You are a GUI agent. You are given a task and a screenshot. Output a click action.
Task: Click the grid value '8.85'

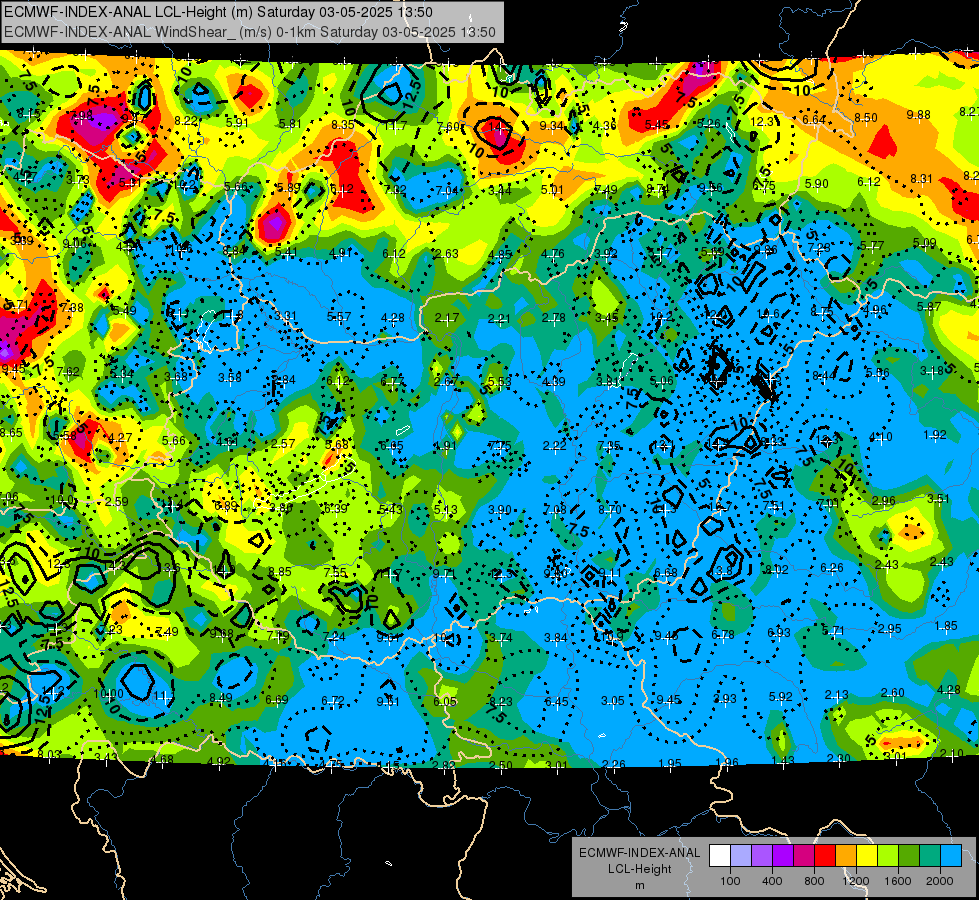coord(280,572)
